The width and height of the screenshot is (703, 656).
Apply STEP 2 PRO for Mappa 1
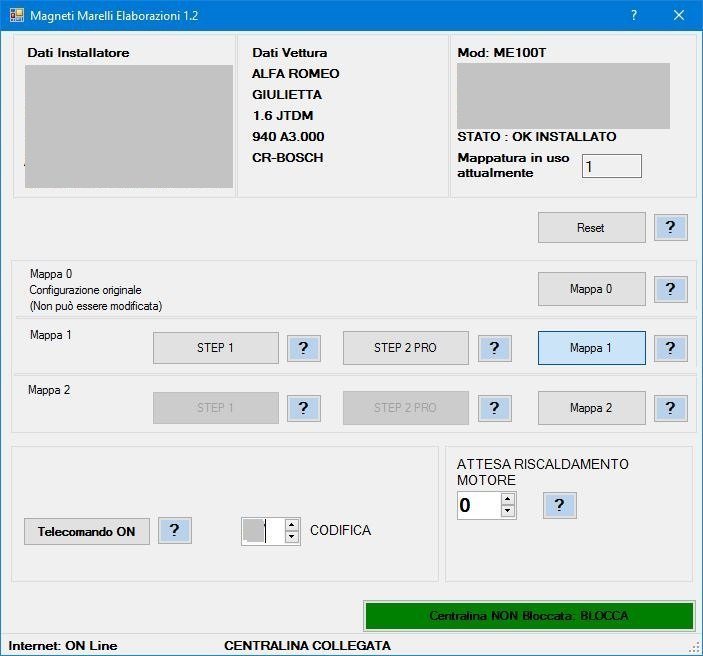tap(406, 348)
